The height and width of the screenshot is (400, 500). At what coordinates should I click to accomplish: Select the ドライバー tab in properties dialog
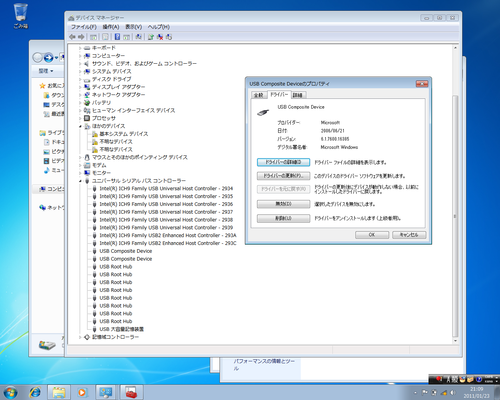[279, 95]
